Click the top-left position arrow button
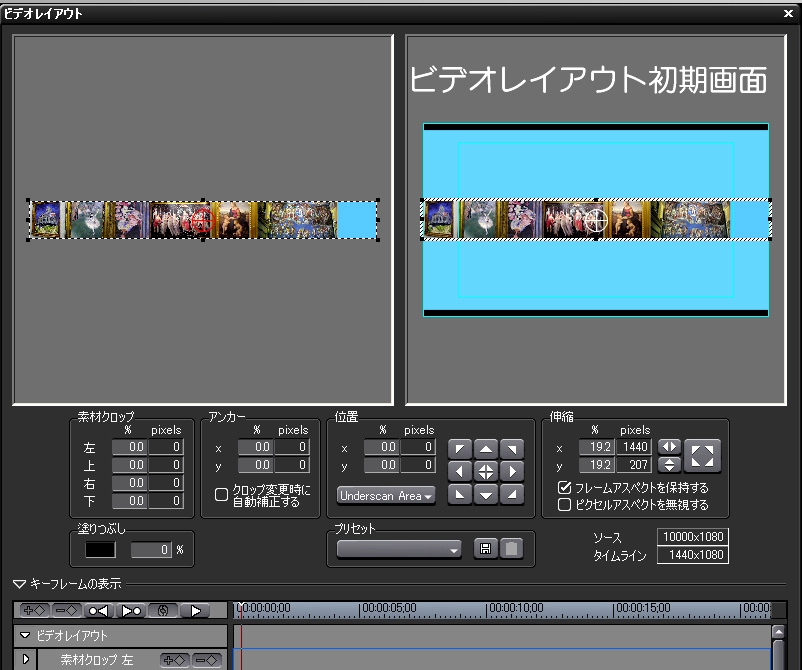The image size is (802, 670). click(459, 447)
